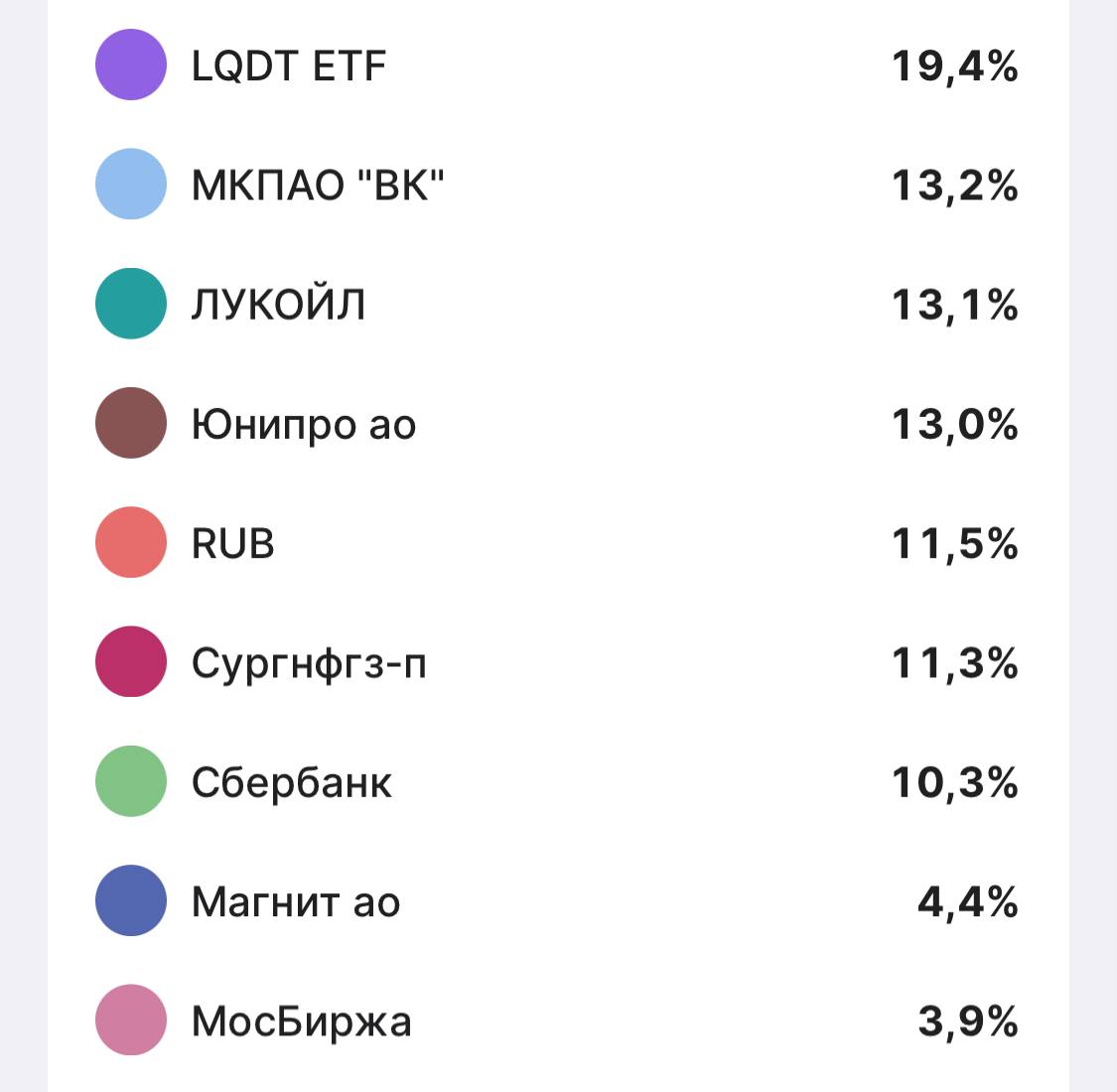Open the LQDT ETF holding
Viewport: 1117px width, 1092px height.
coord(288,67)
